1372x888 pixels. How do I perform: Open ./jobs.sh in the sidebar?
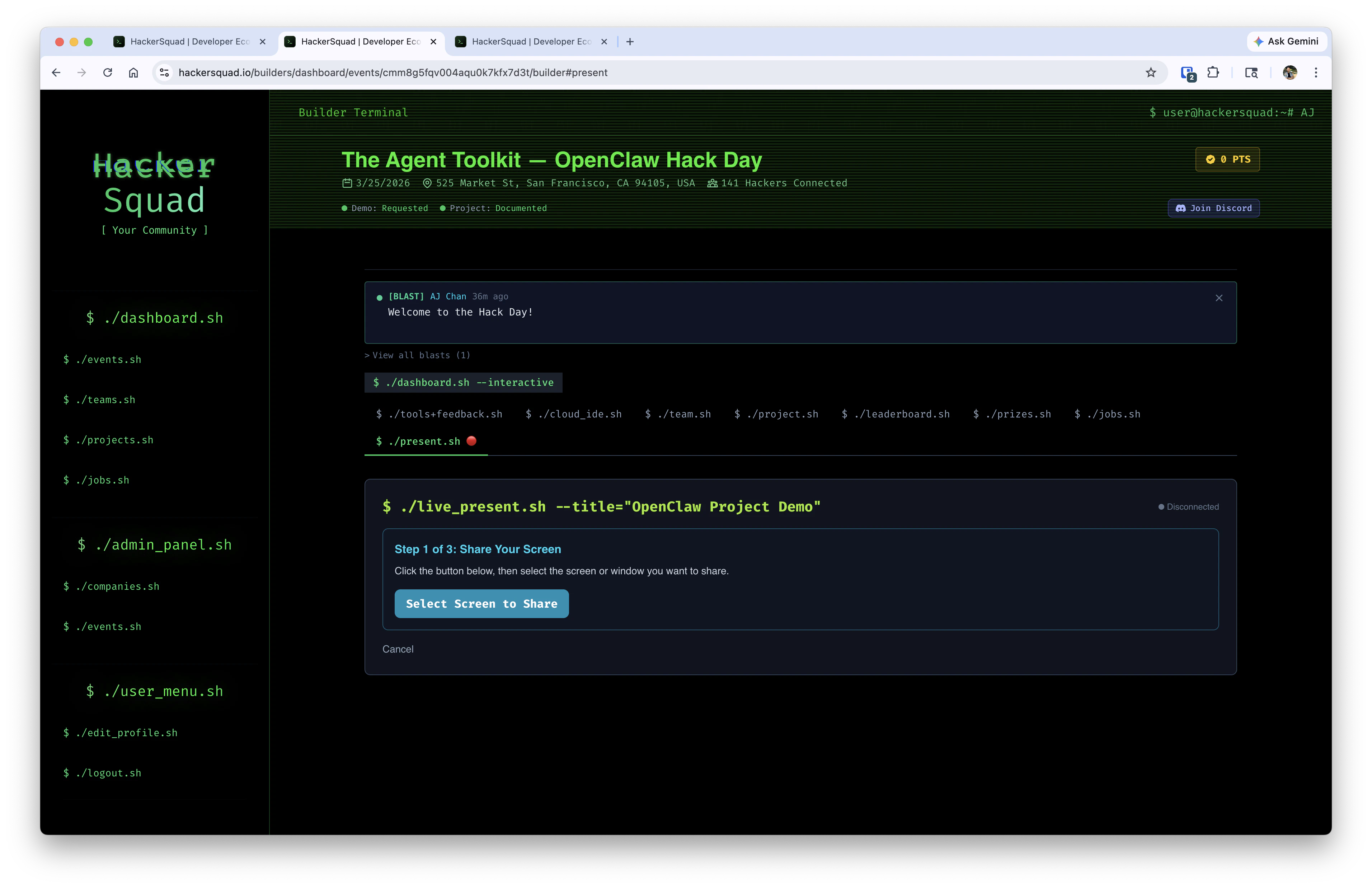96,480
